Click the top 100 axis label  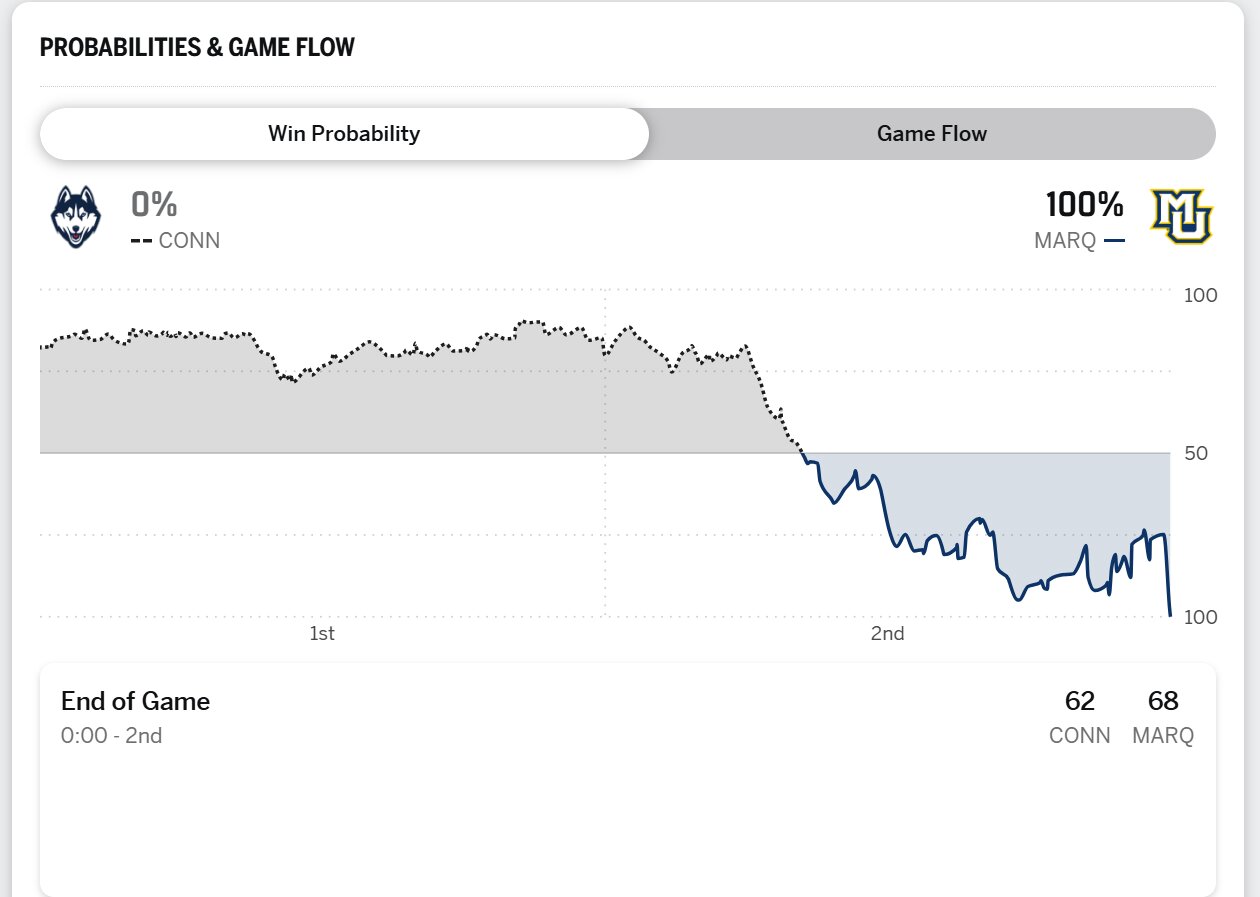[x=1200, y=295]
